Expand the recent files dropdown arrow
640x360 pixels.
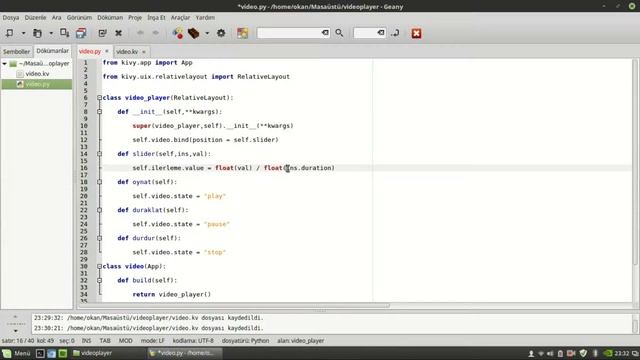click(x=51, y=33)
